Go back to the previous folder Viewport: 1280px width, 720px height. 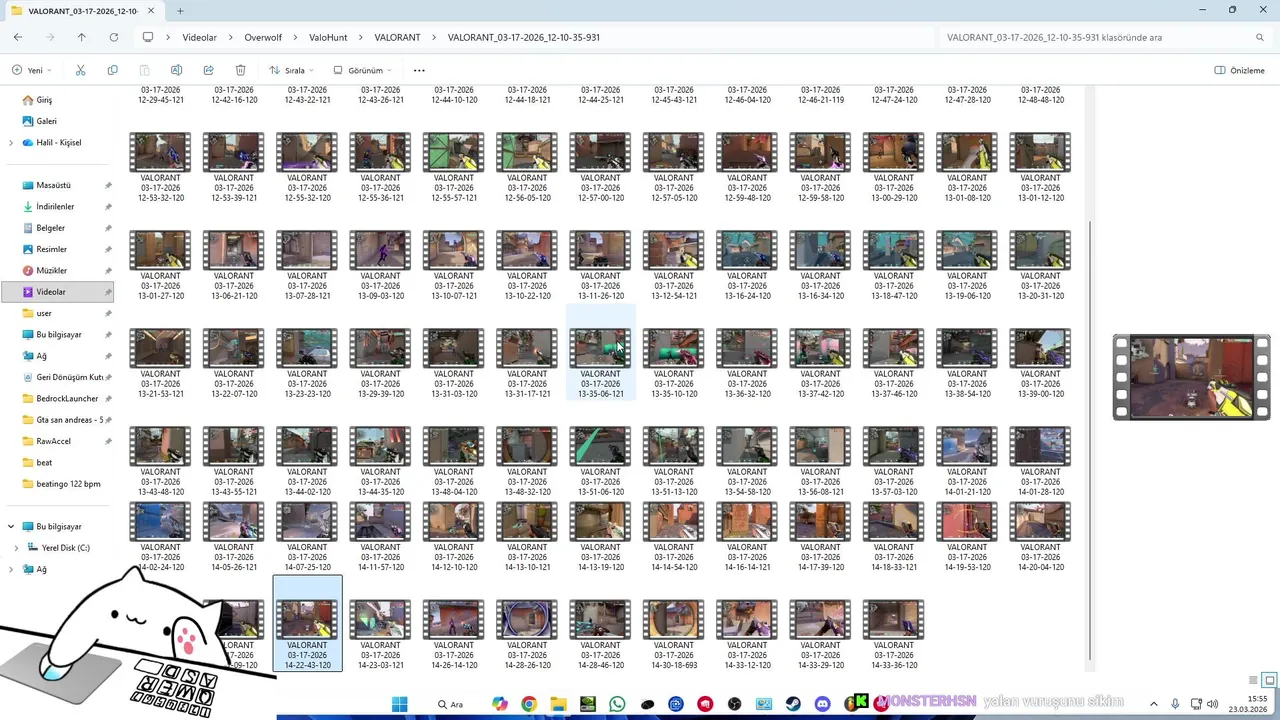tap(18, 37)
